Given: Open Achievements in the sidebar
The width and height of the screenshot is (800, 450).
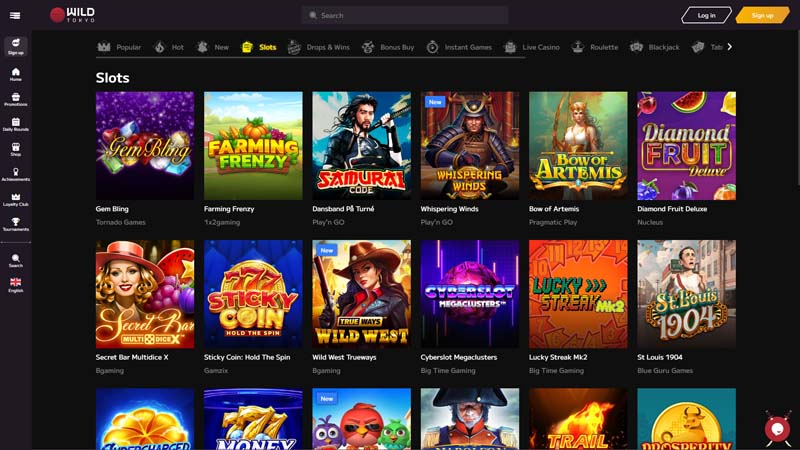Looking at the screenshot, I should (x=15, y=175).
